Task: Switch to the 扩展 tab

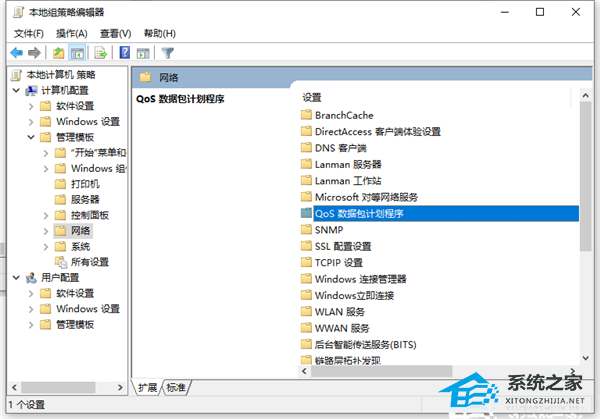Action: [x=147, y=388]
